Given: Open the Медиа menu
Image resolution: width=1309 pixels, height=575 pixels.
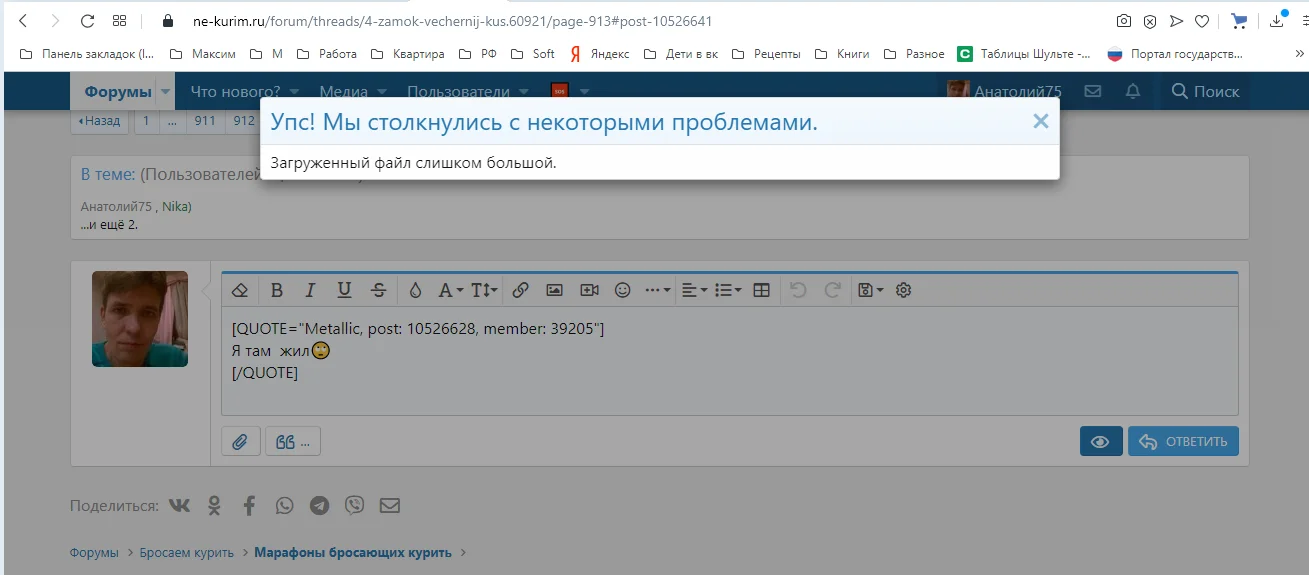Looking at the screenshot, I should click(x=344, y=91).
